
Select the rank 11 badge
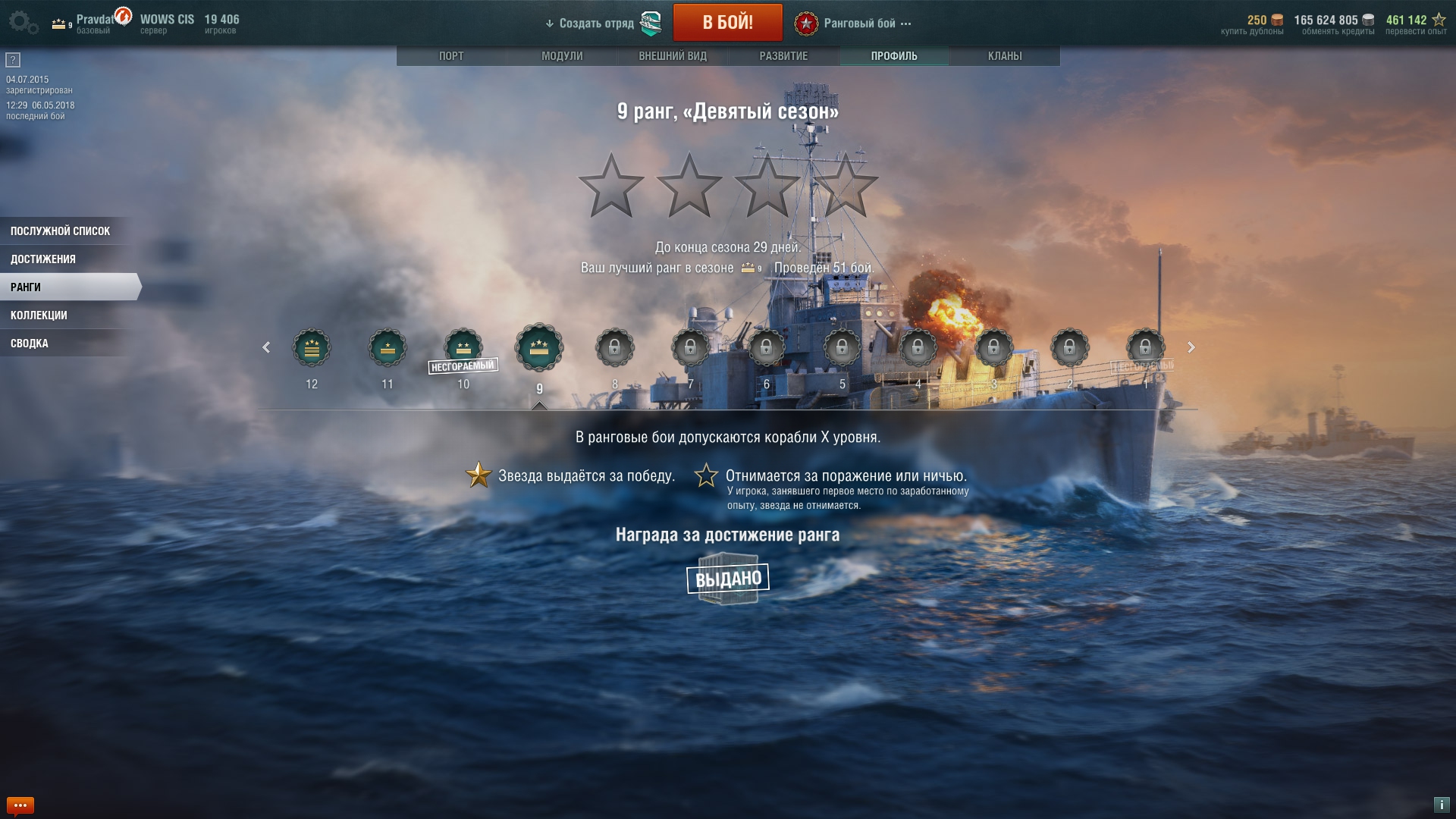388,348
